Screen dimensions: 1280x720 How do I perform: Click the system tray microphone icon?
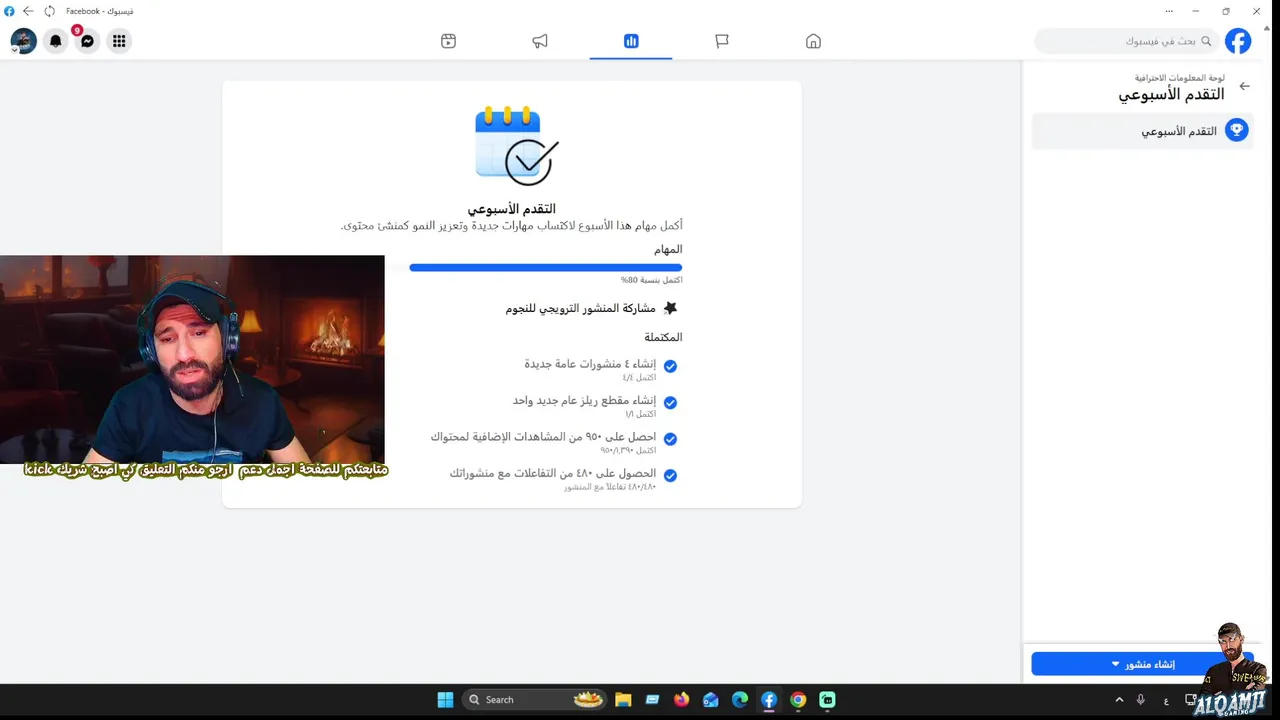click(x=1140, y=700)
